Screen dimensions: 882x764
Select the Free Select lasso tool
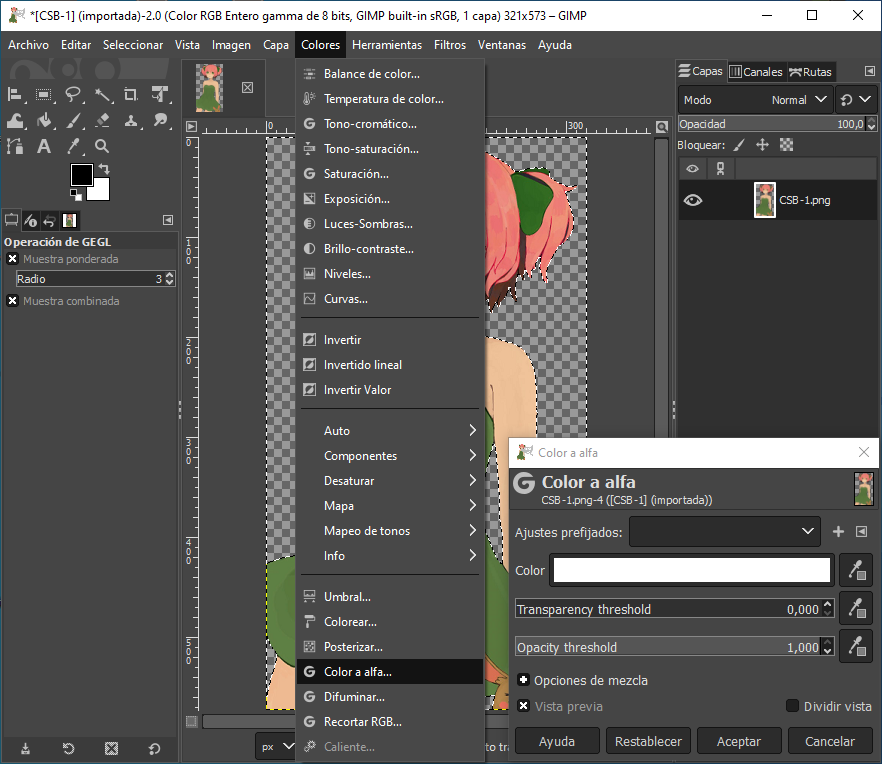pos(73,95)
